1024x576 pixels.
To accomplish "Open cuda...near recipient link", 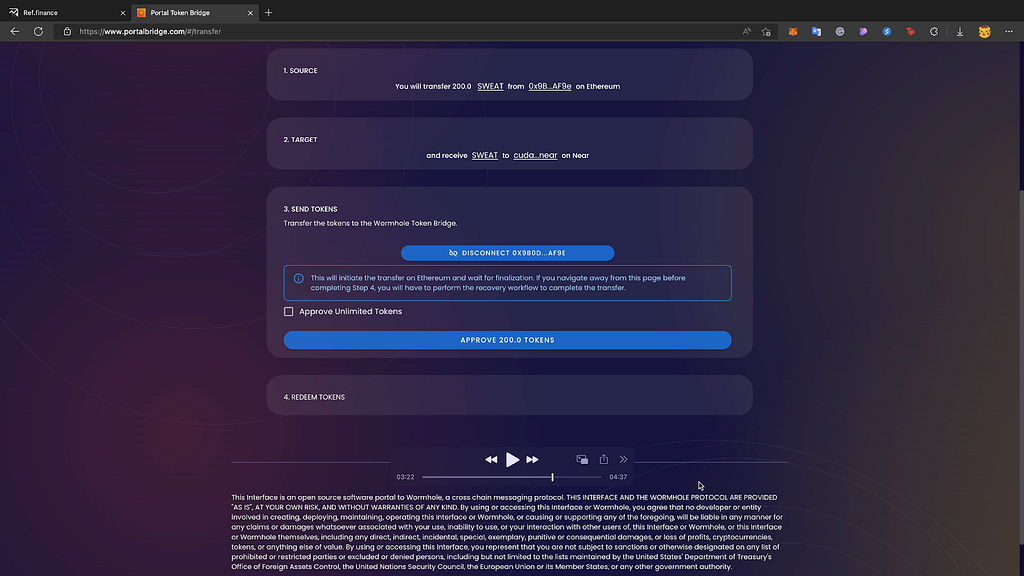I will (x=536, y=155).
